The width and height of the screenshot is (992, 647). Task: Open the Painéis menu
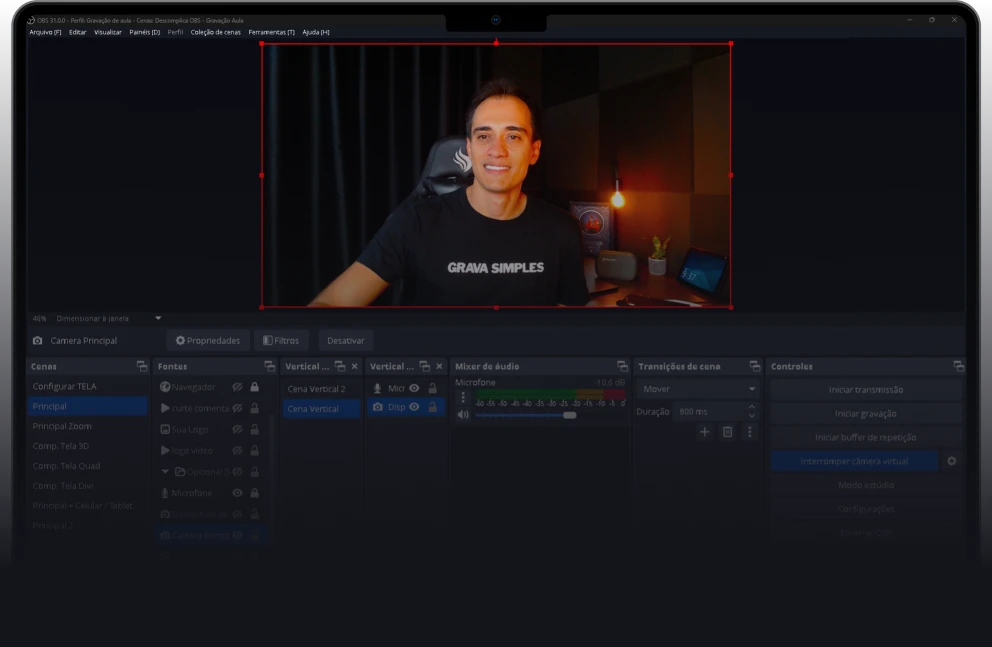click(x=144, y=32)
